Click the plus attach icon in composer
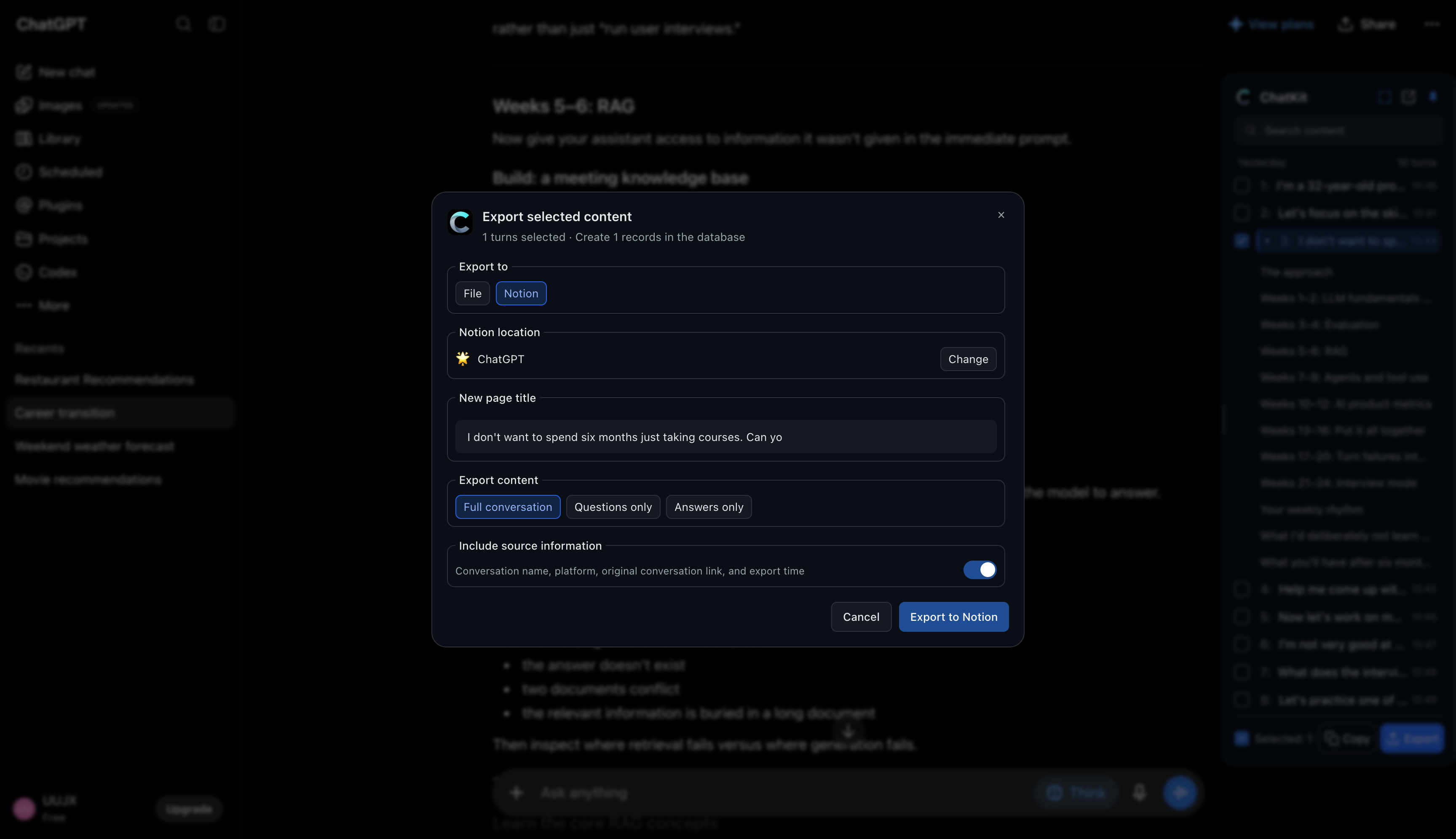This screenshot has width=1456, height=839. point(517,793)
